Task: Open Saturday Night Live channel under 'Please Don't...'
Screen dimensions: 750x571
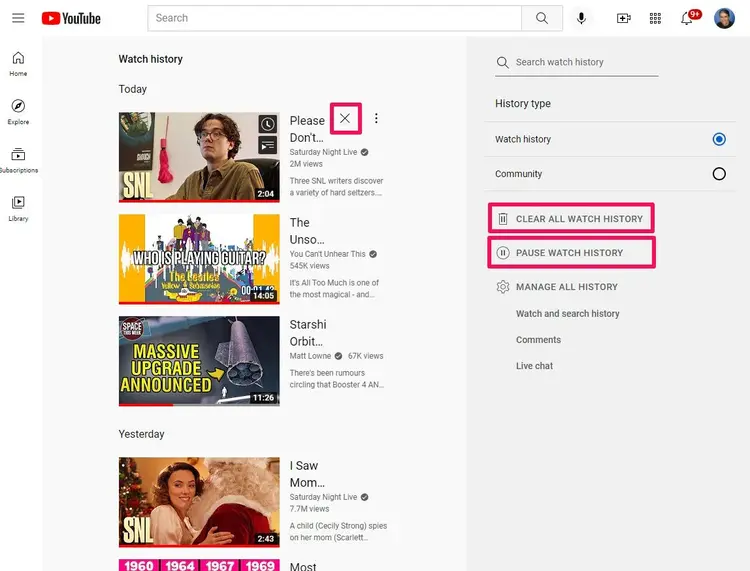Action: pyautogui.click(x=323, y=152)
